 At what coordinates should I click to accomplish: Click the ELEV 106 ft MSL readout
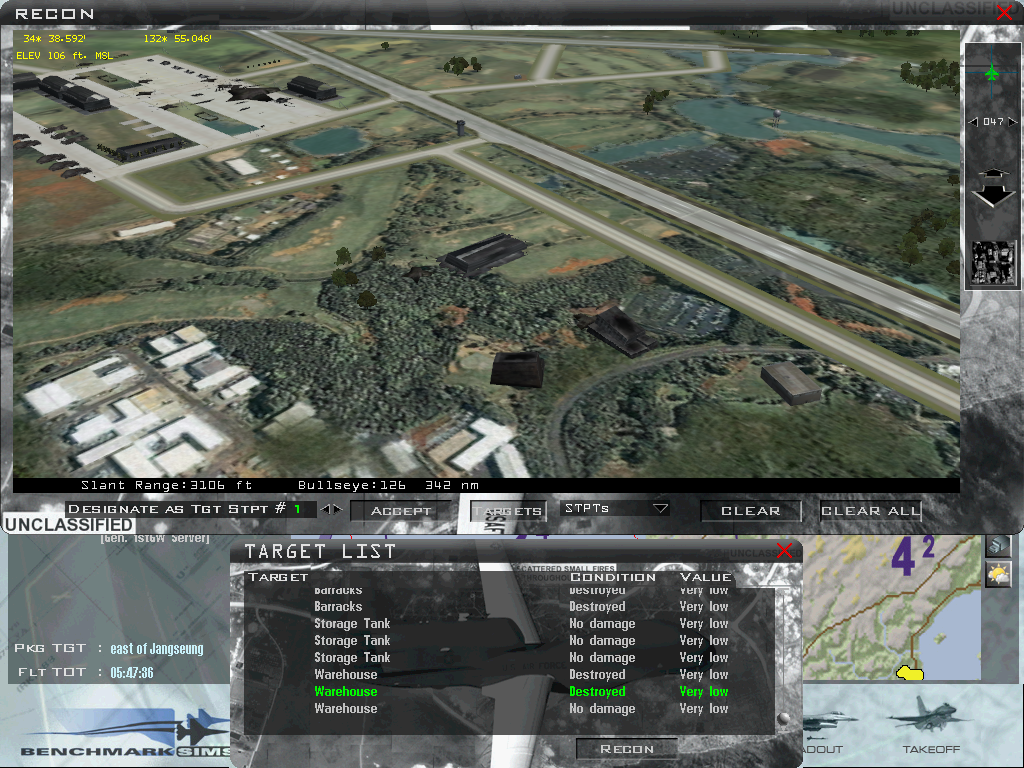tap(65, 56)
